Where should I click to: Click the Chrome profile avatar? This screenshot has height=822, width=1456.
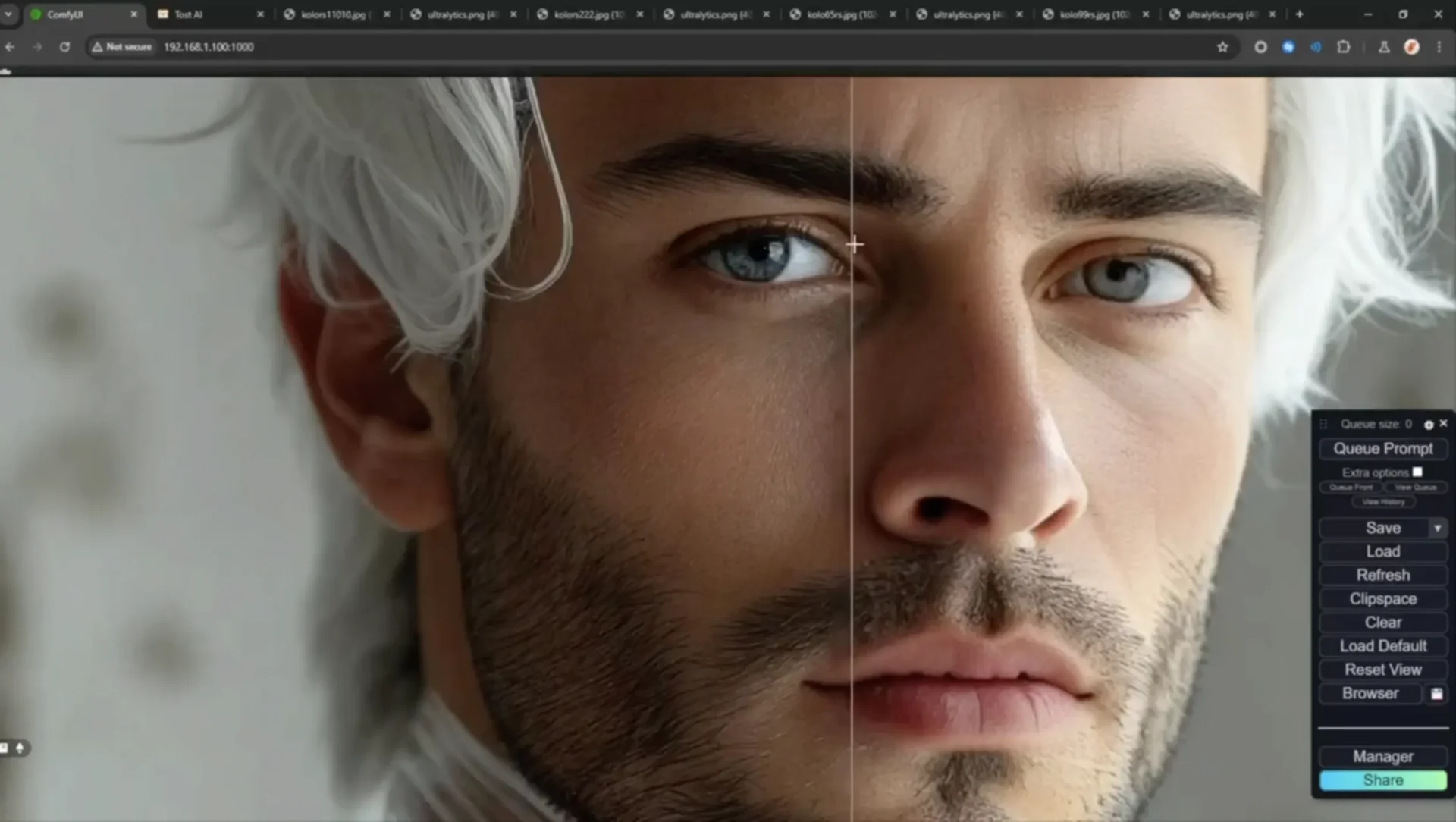1411,47
